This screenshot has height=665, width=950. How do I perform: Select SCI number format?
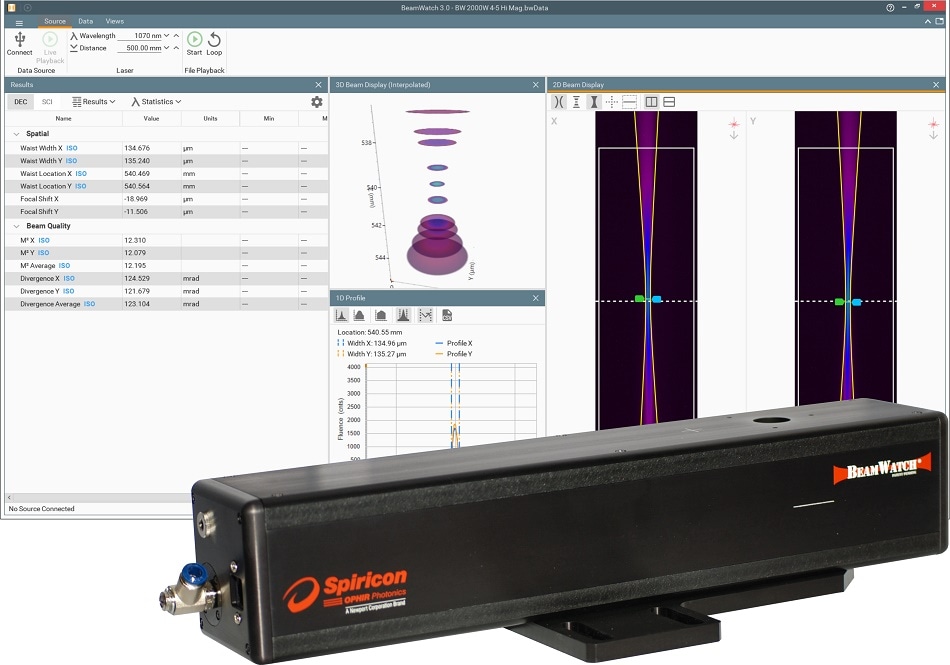pos(47,102)
